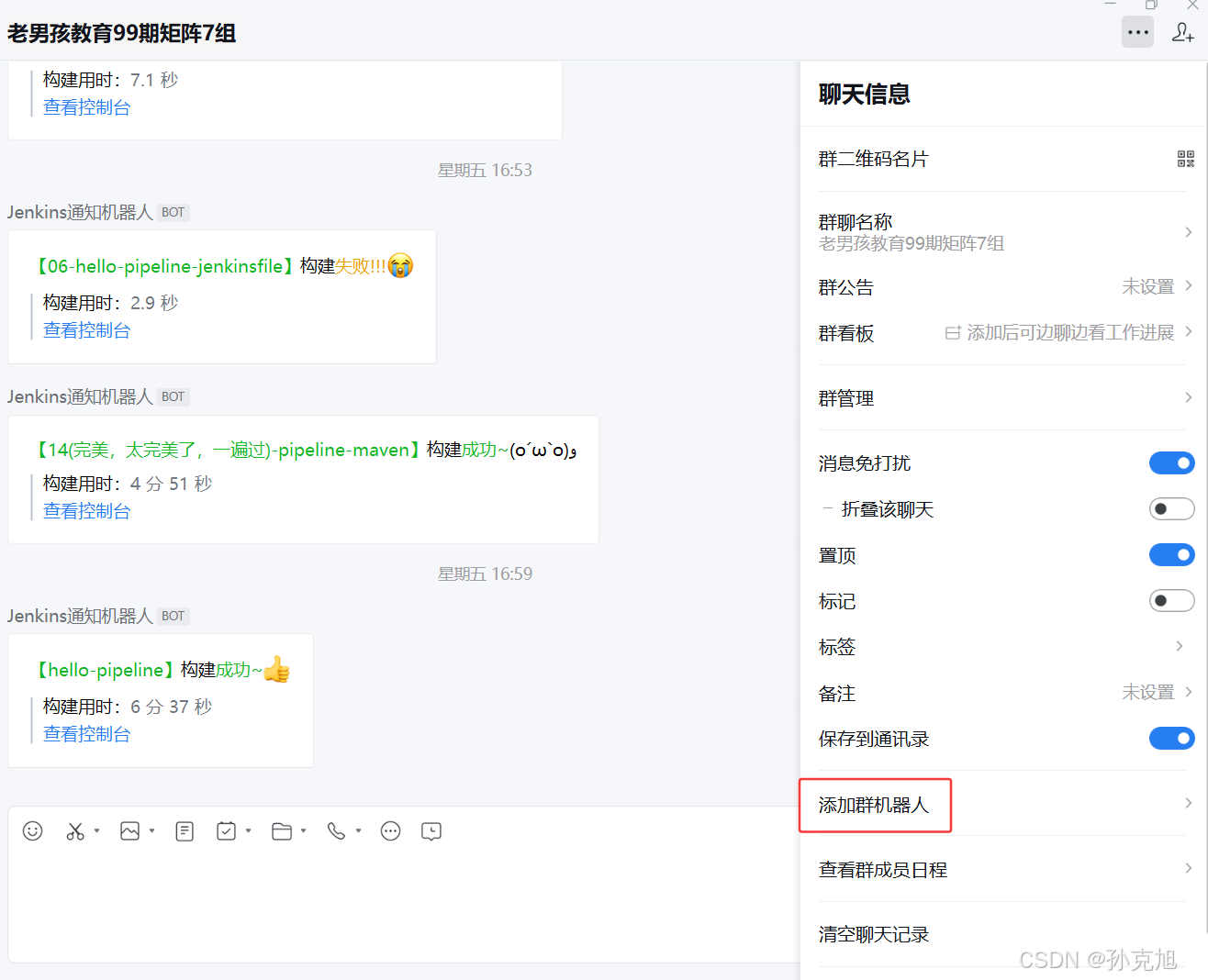Open 查看群成员日程 chevron arrow
This screenshot has height=980, width=1208.
pyautogui.click(x=1188, y=868)
